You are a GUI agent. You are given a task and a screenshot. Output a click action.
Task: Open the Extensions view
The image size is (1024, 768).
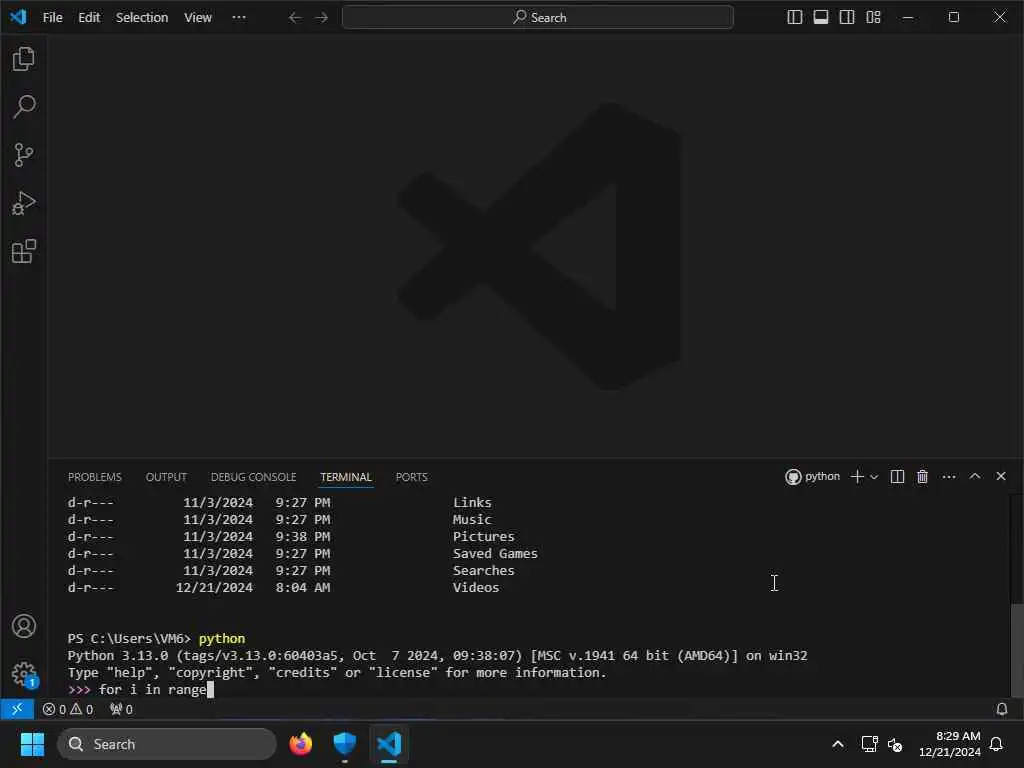pos(24,251)
